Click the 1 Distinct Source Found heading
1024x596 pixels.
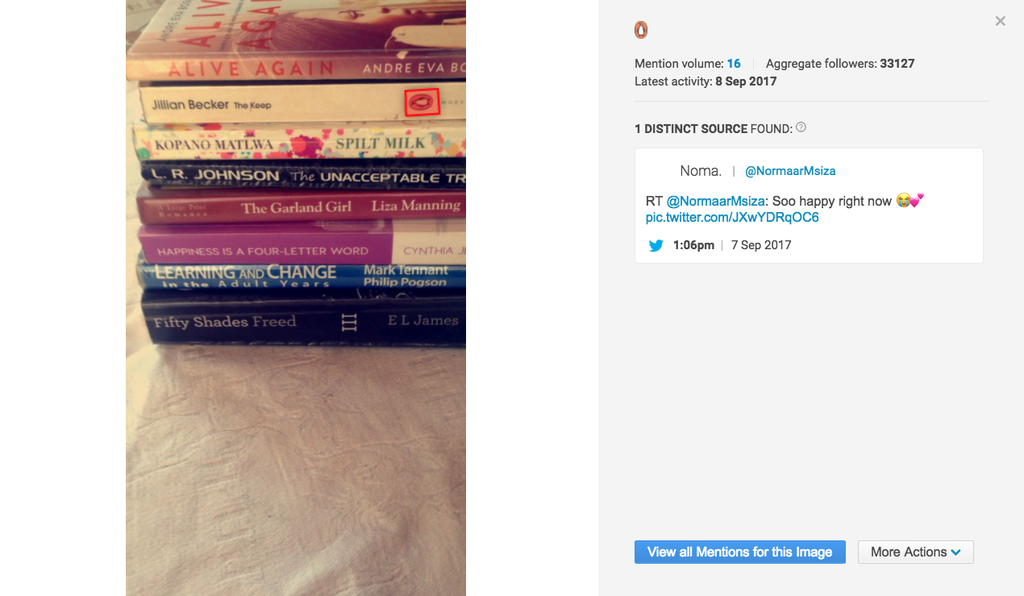[x=714, y=129]
